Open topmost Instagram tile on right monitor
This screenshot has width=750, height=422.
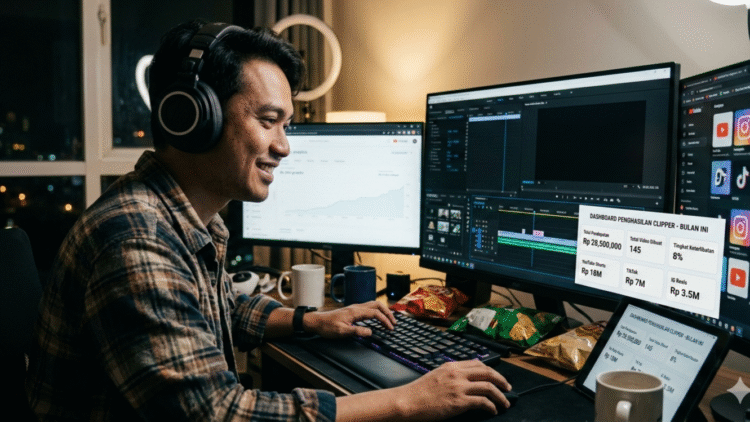pyautogui.click(x=742, y=127)
